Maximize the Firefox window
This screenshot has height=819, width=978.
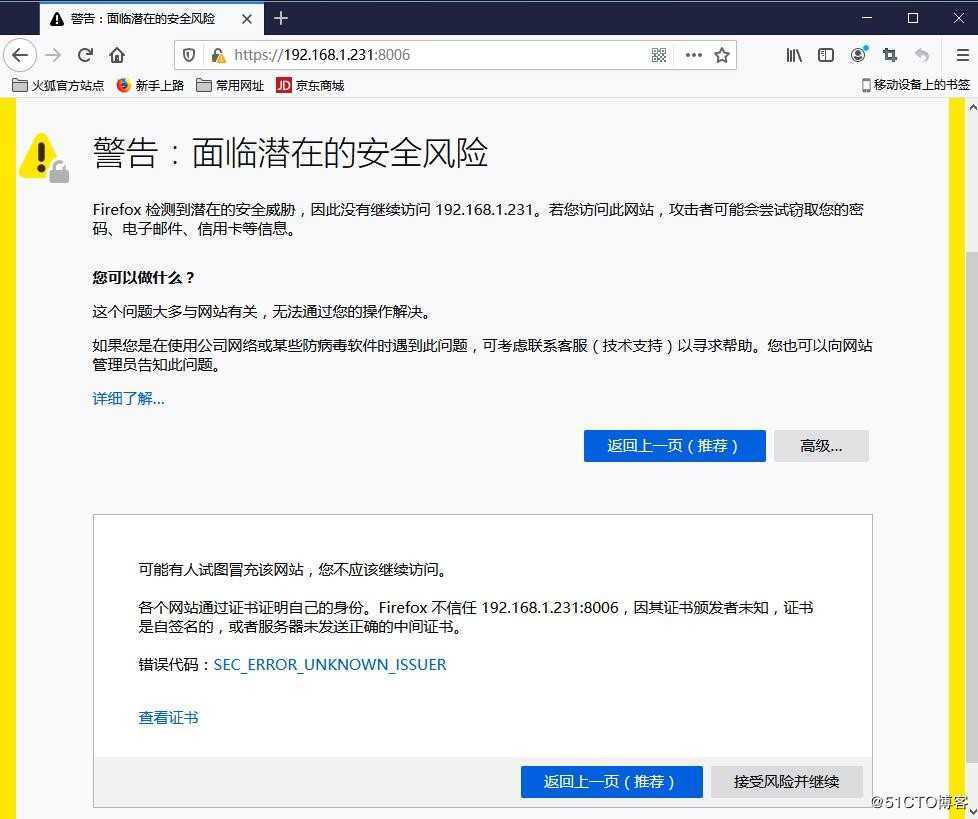tap(913, 18)
